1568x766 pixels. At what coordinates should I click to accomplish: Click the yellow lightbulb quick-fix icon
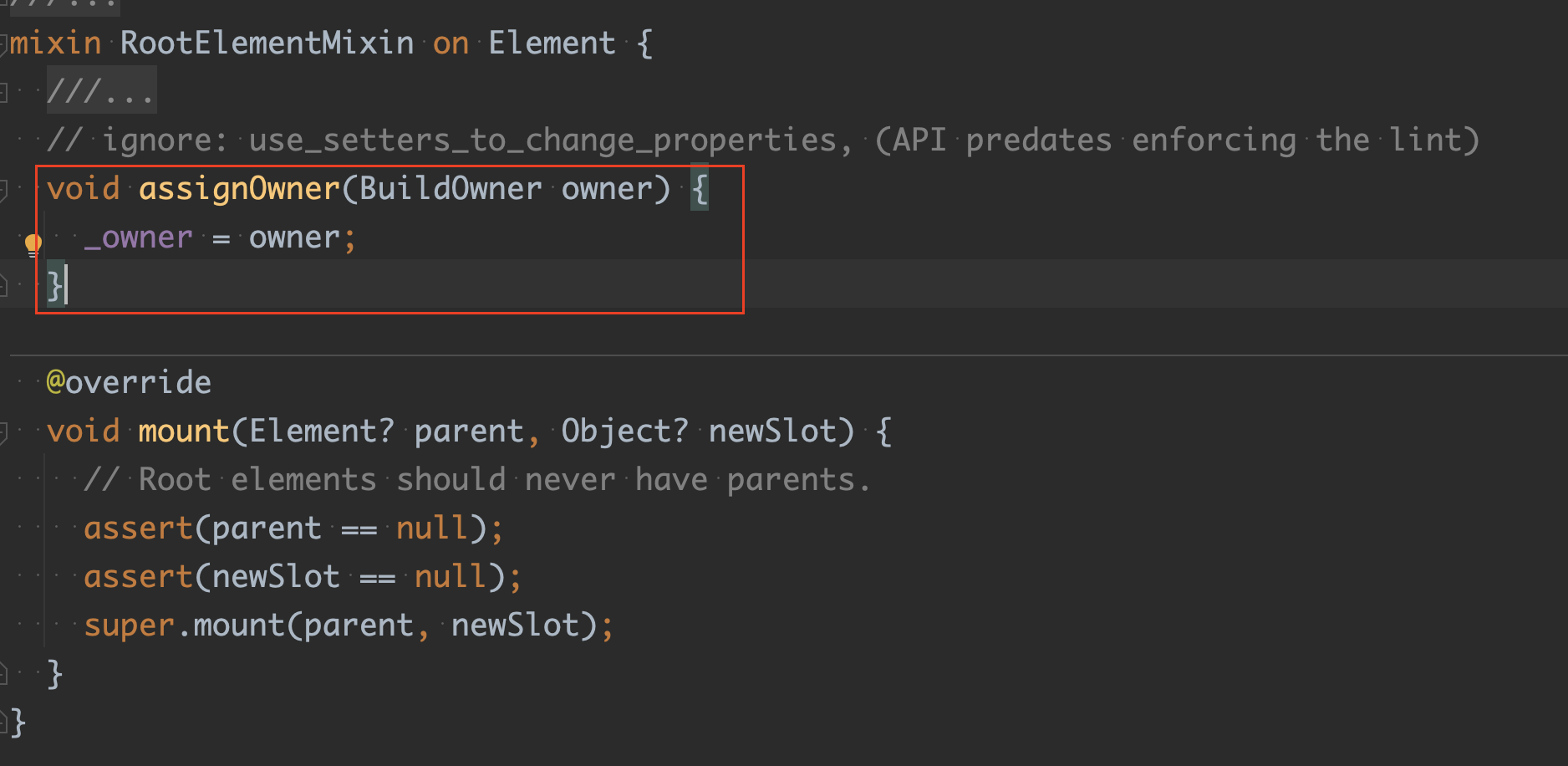coord(33,245)
